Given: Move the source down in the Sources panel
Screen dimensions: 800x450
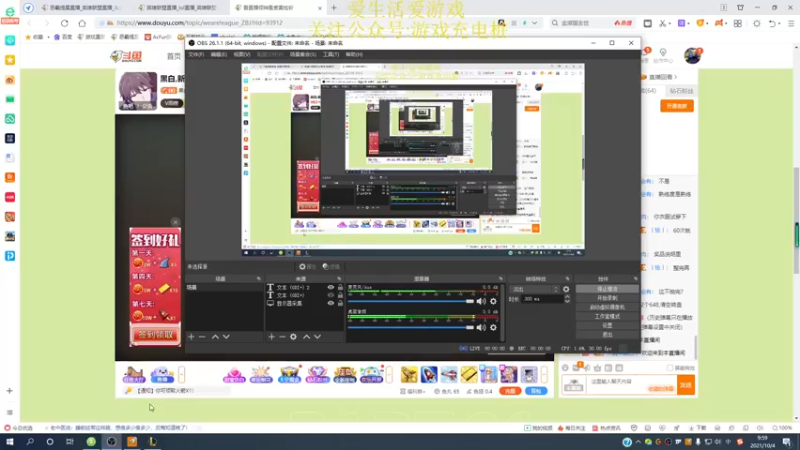Looking at the screenshot, I should 317,337.
